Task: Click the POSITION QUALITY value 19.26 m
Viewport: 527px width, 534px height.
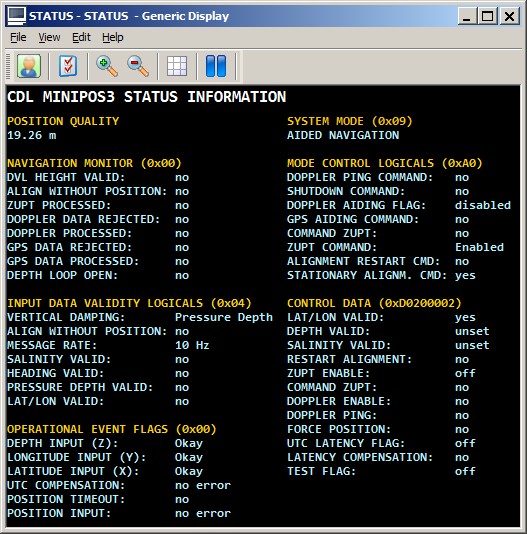Action: pos(32,135)
